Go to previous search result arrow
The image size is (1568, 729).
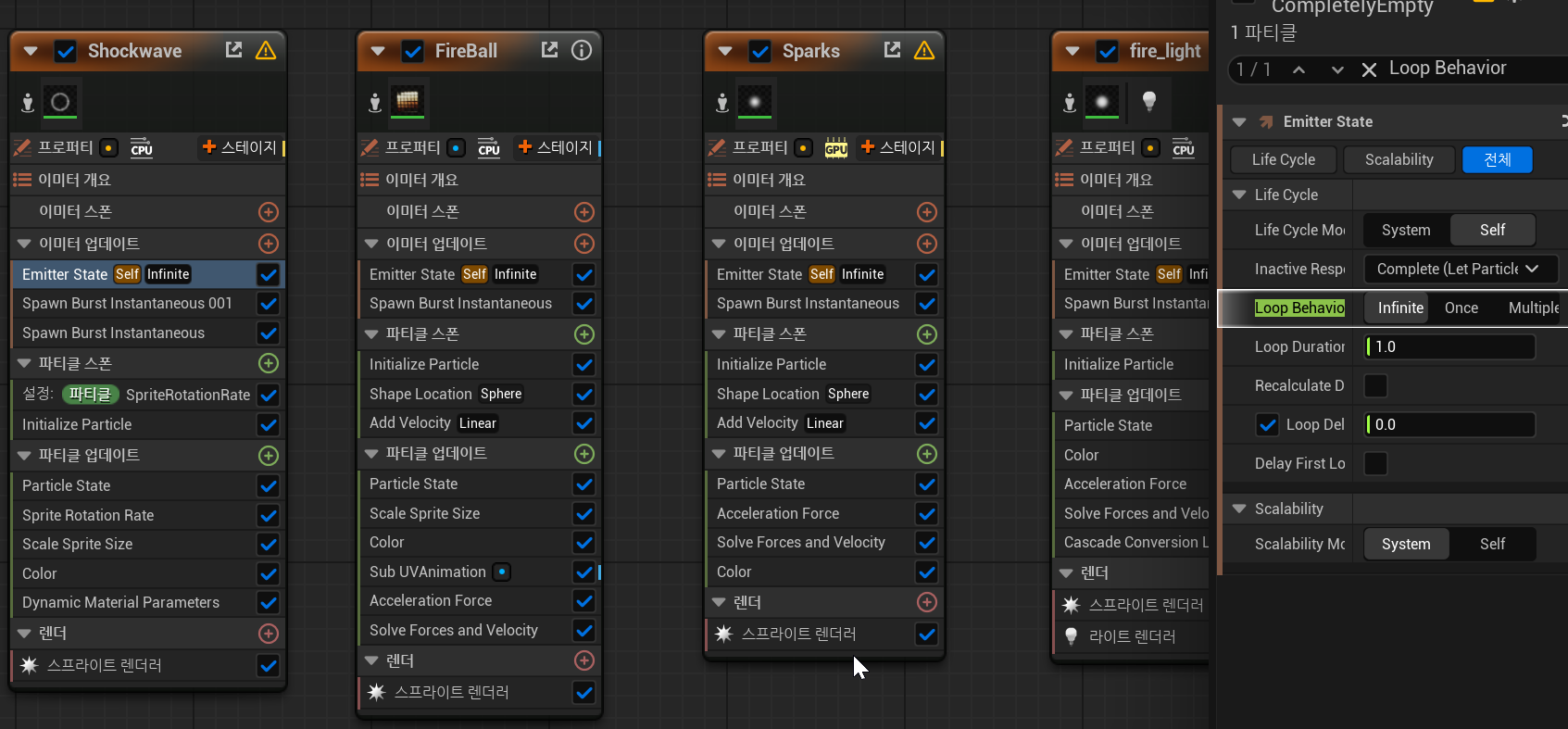click(x=1299, y=69)
